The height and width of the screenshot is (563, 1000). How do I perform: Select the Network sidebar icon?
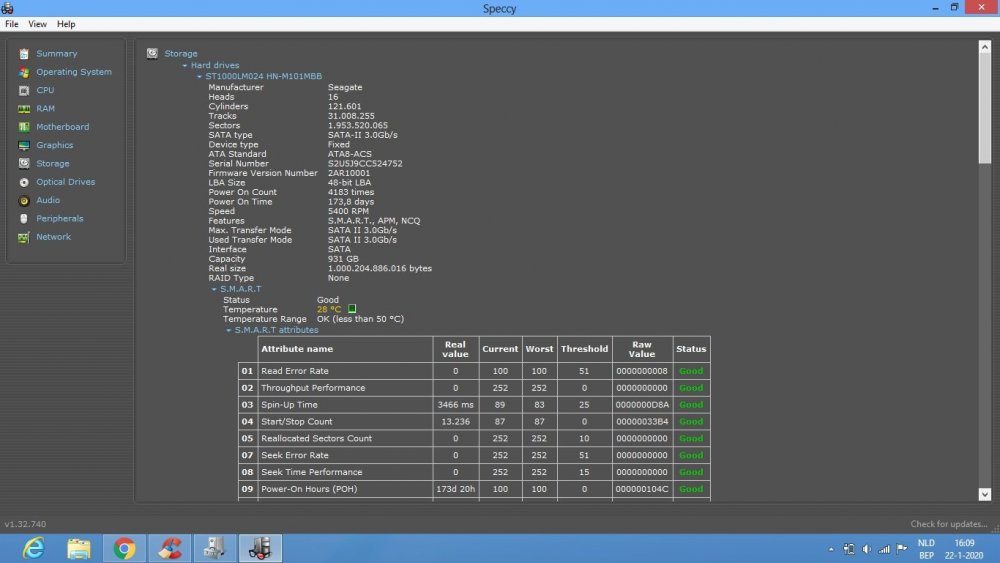pos(24,237)
